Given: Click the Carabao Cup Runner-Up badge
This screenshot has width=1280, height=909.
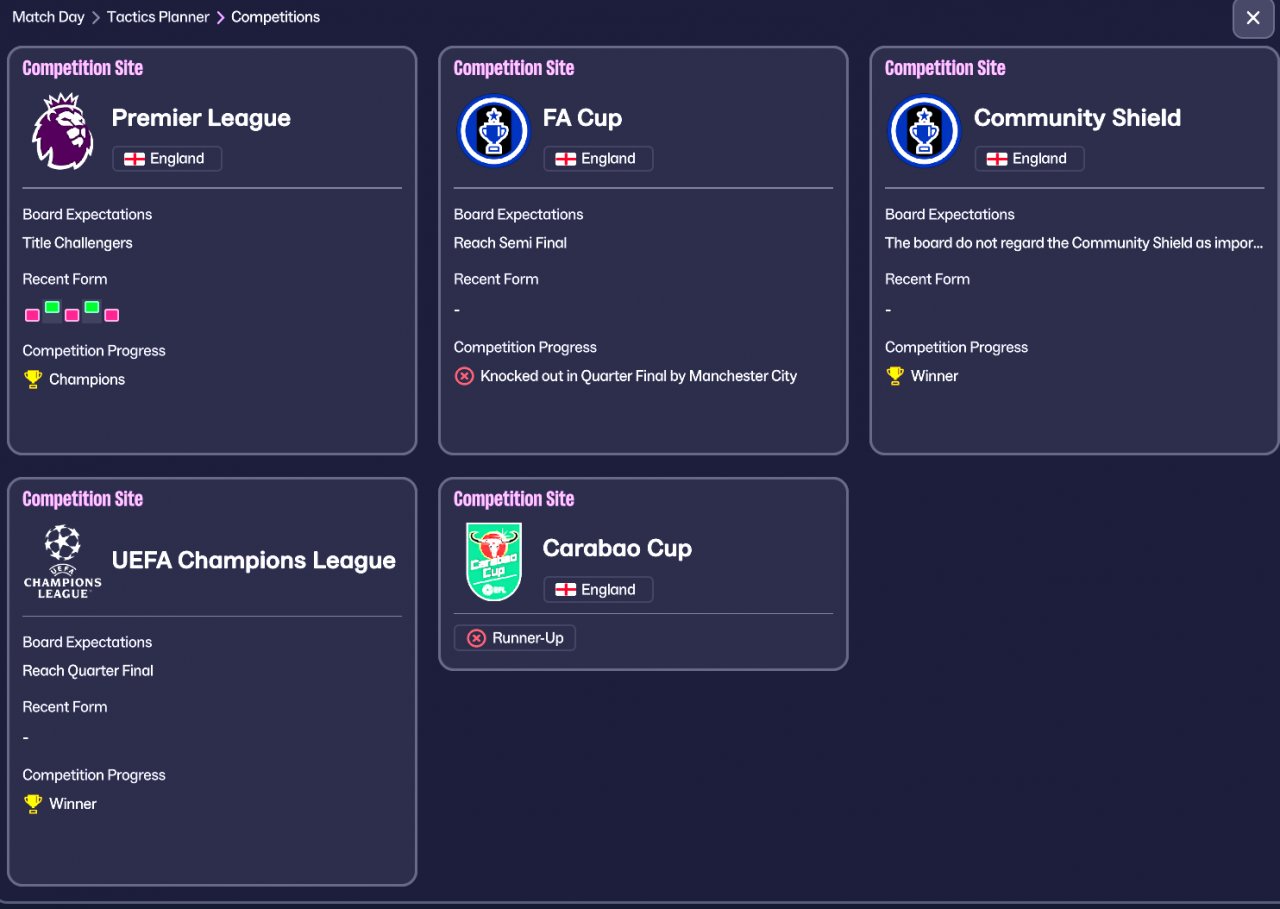Looking at the screenshot, I should pyautogui.click(x=515, y=638).
